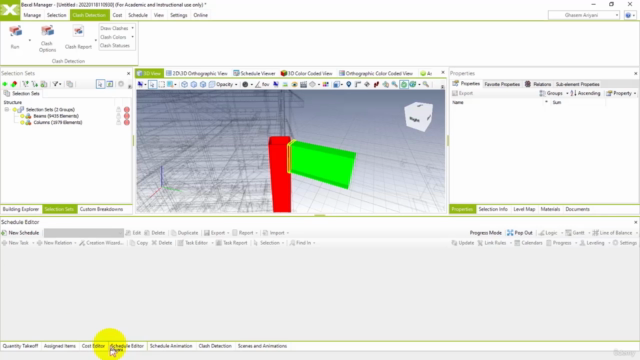Open the Opacity dropdown in 3D toolbar
640x360 pixels.
pos(223,84)
